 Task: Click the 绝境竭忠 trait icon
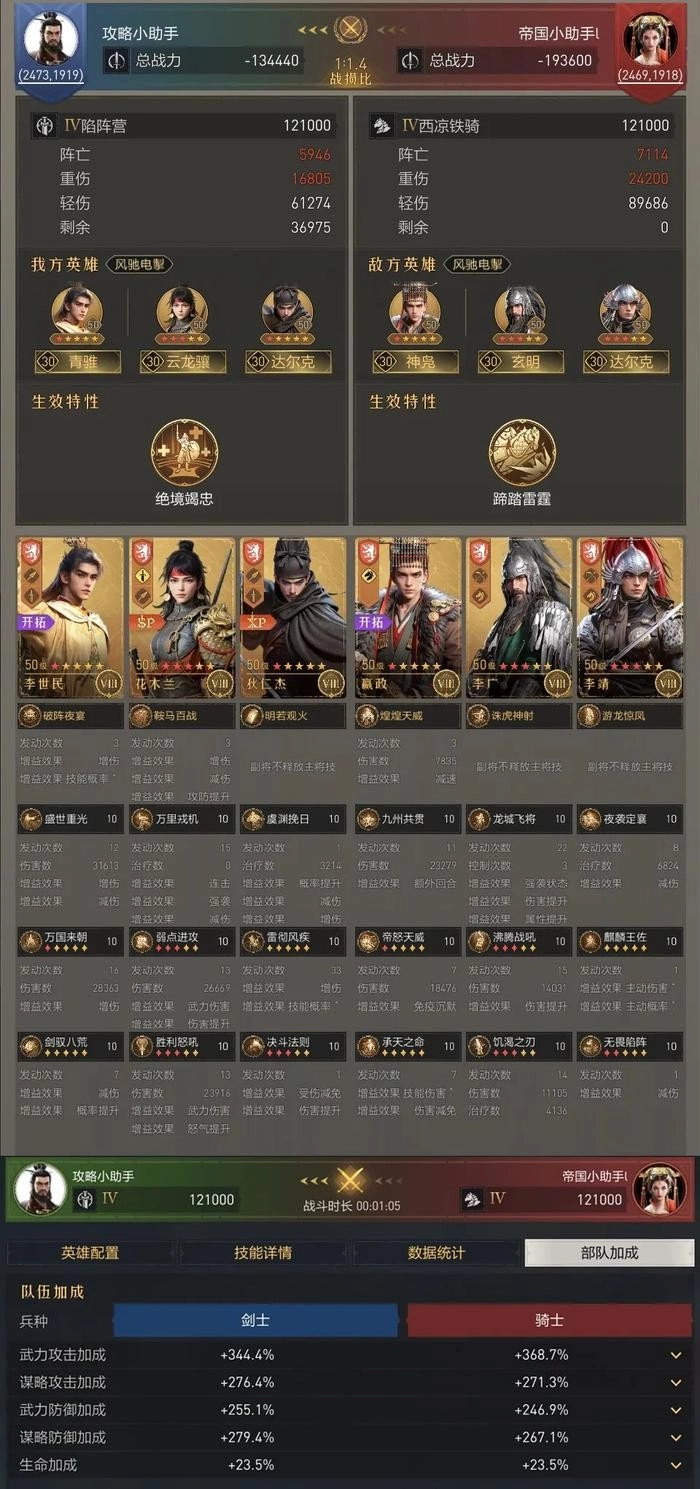tap(184, 453)
